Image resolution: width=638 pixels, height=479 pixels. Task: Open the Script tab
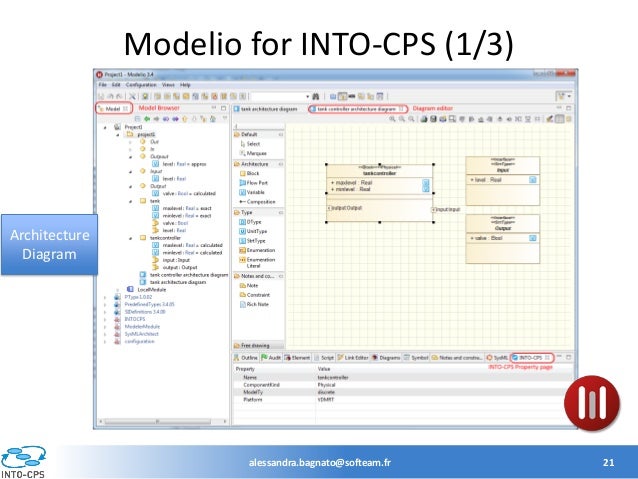pos(324,358)
